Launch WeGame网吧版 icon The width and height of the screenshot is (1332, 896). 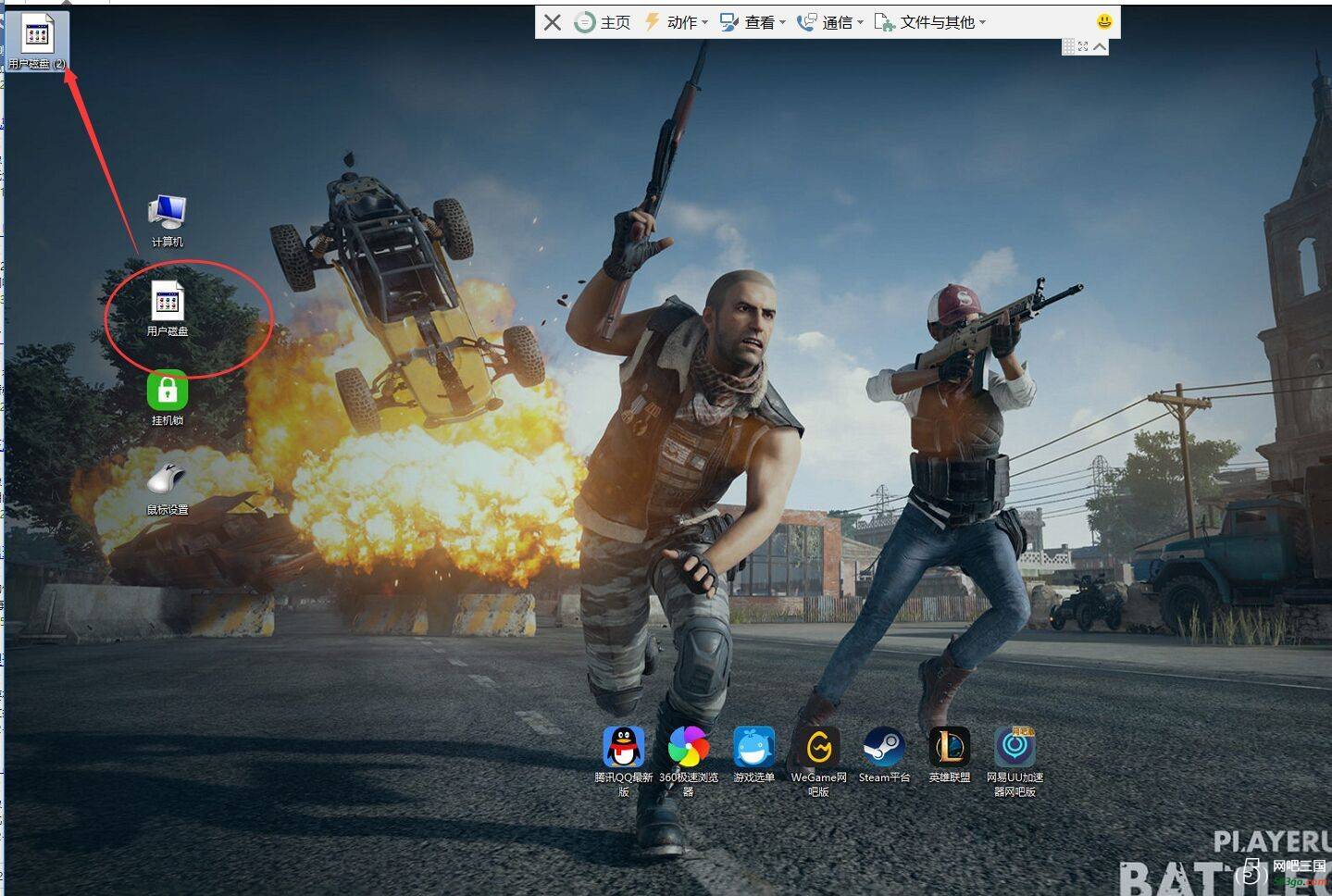(819, 760)
